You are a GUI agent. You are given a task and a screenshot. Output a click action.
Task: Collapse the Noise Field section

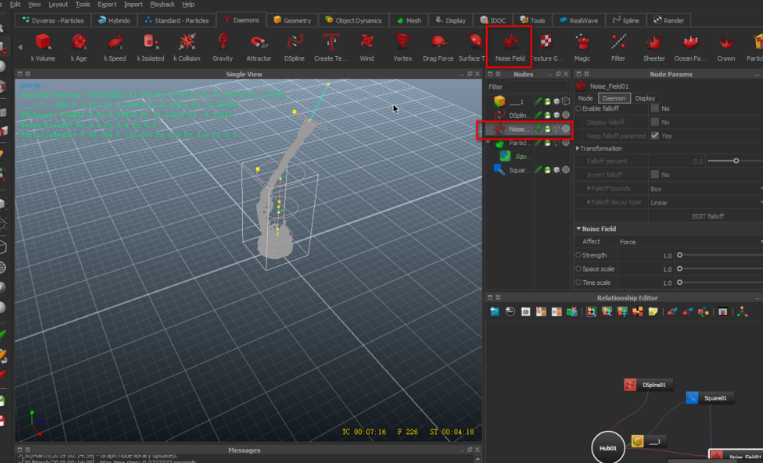coord(579,229)
